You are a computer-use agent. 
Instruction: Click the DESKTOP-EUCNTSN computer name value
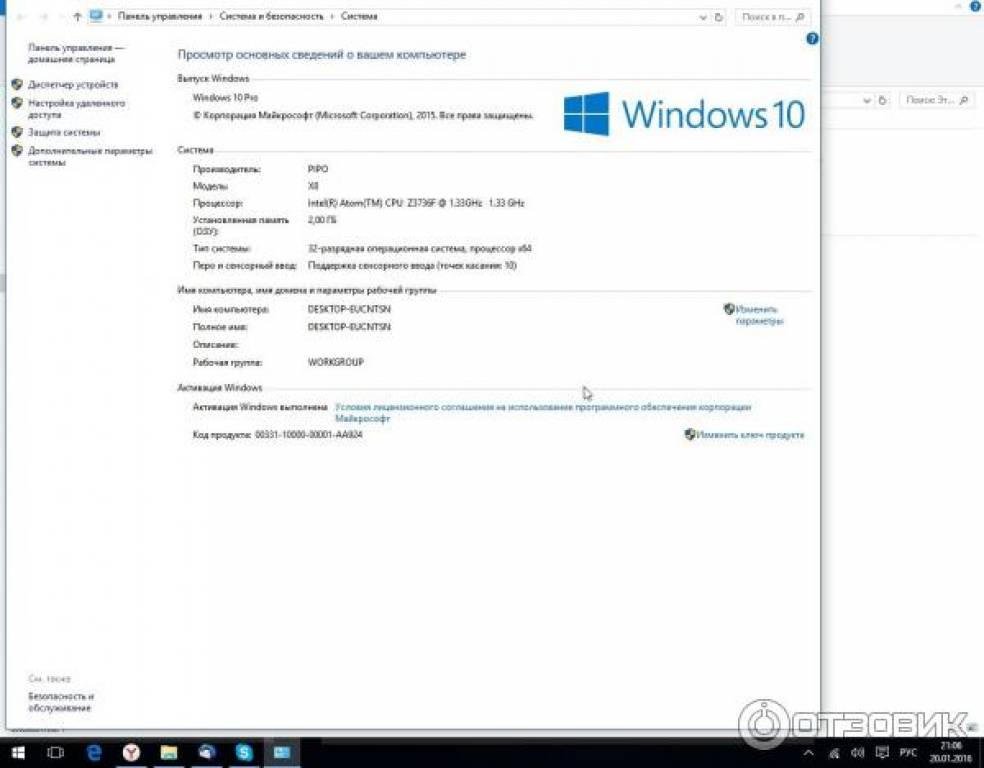click(x=349, y=309)
